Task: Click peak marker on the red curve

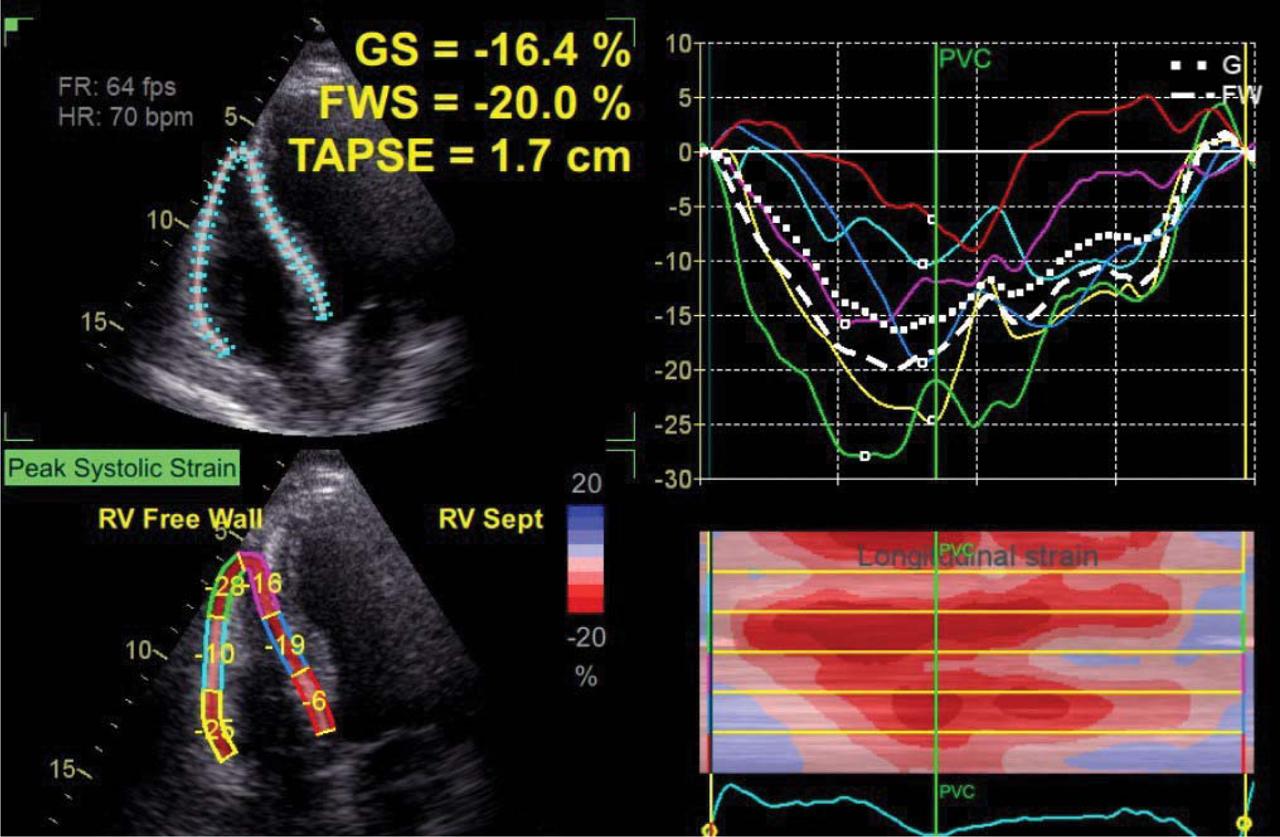Action: coord(931,218)
